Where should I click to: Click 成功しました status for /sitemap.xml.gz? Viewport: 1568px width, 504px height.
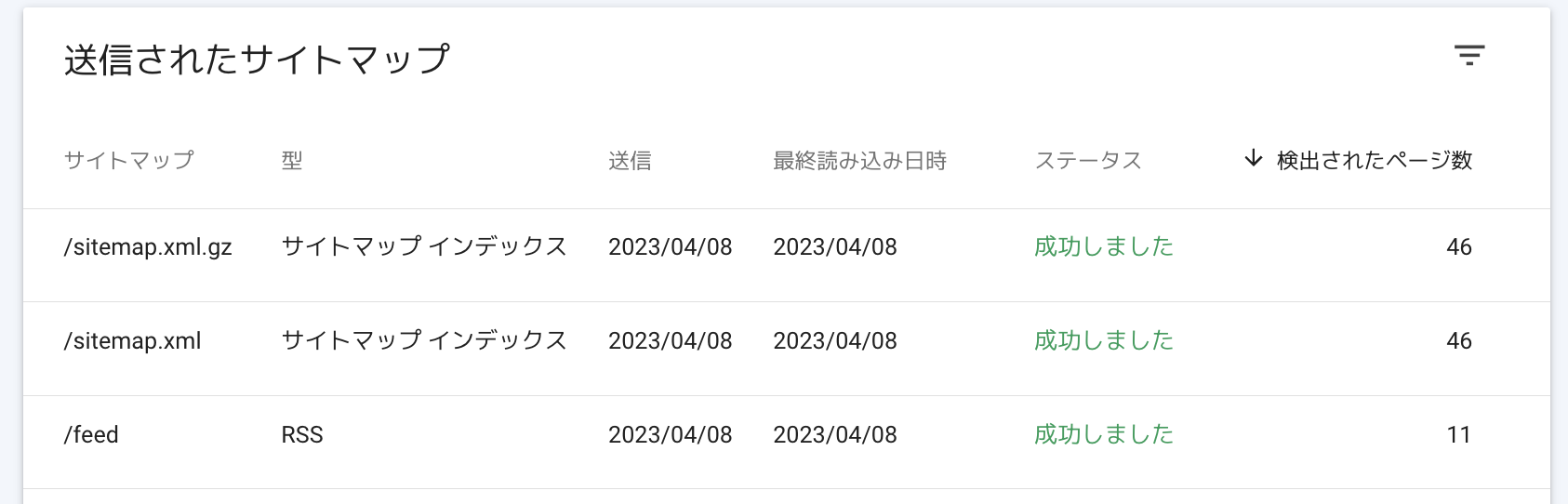coord(1104,246)
